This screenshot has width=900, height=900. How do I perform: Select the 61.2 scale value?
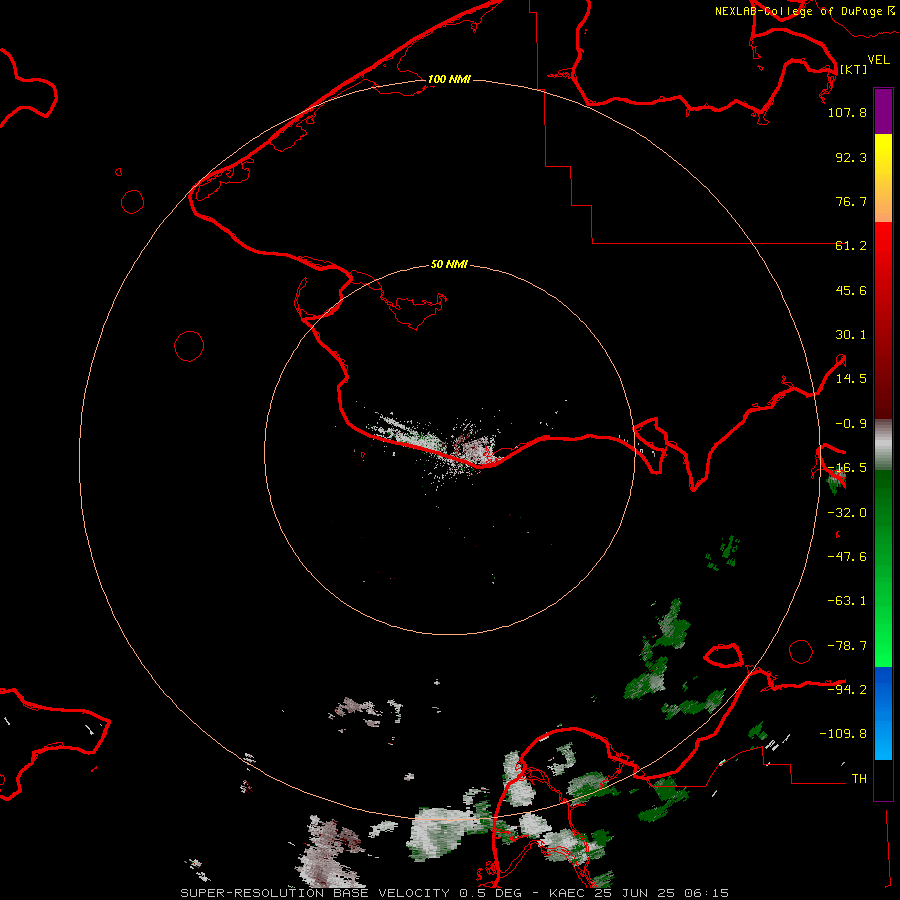pyautogui.click(x=851, y=246)
